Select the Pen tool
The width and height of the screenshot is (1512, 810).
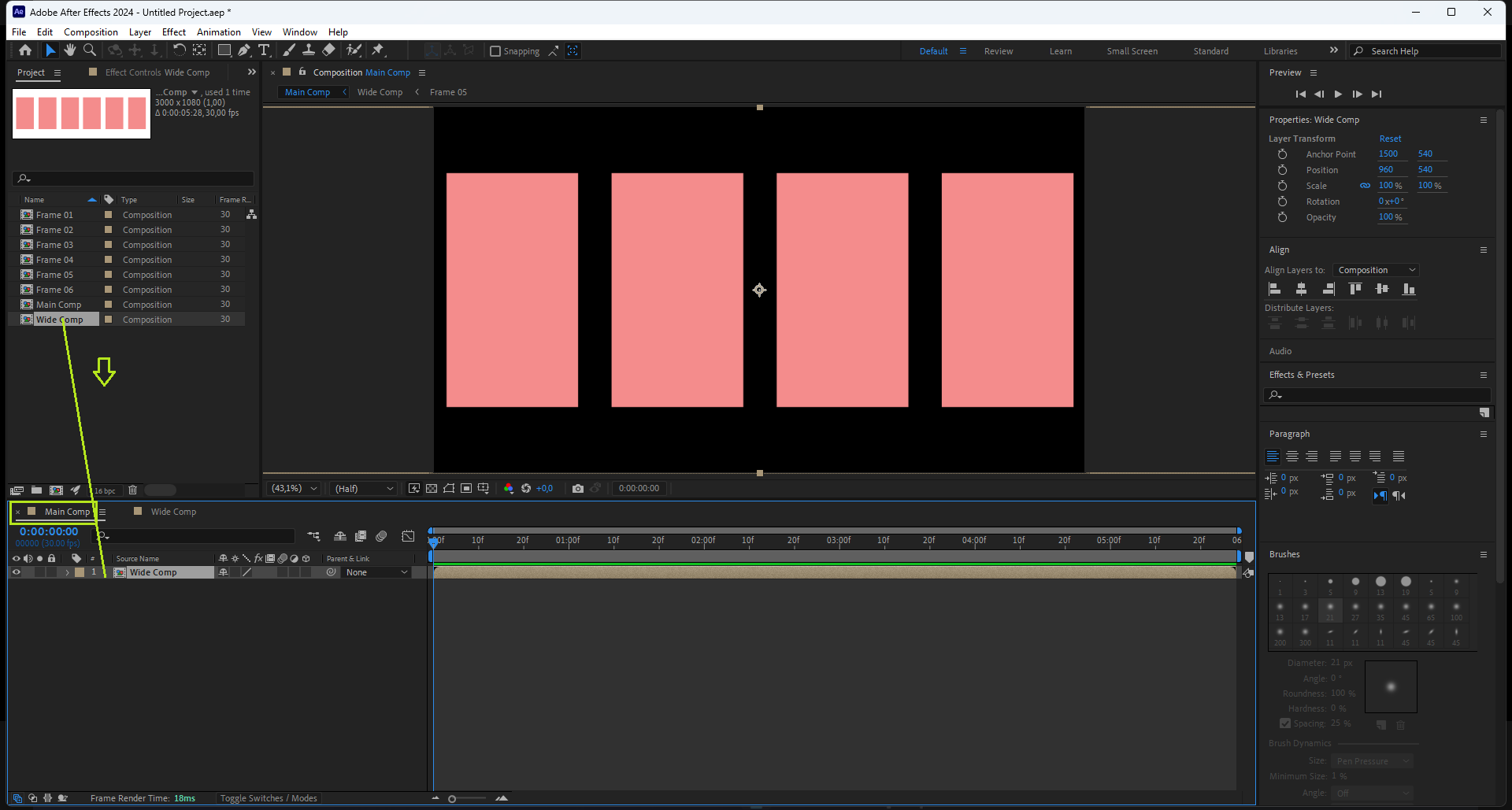pos(244,50)
